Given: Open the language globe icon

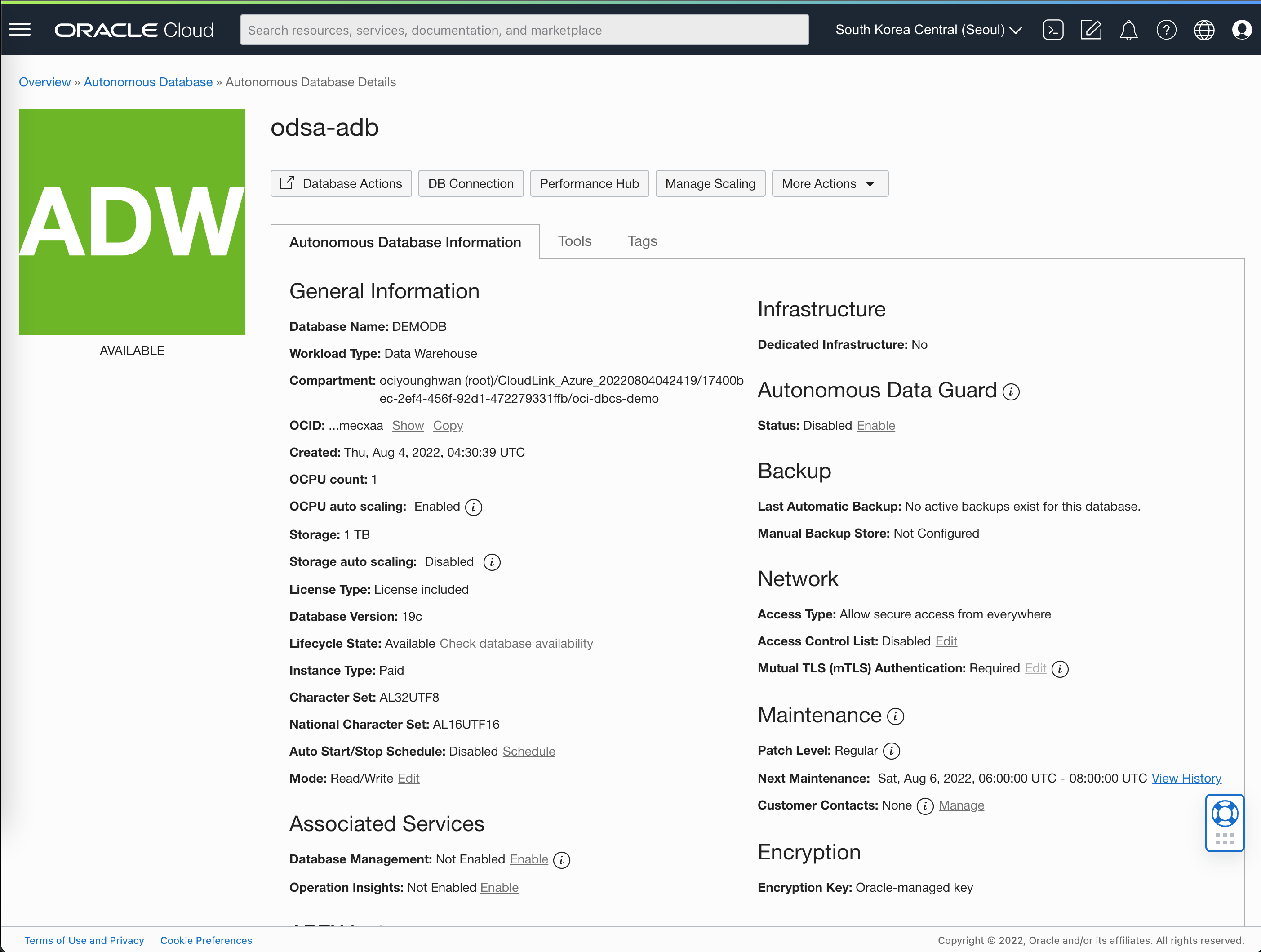Looking at the screenshot, I should point(1204,30).
